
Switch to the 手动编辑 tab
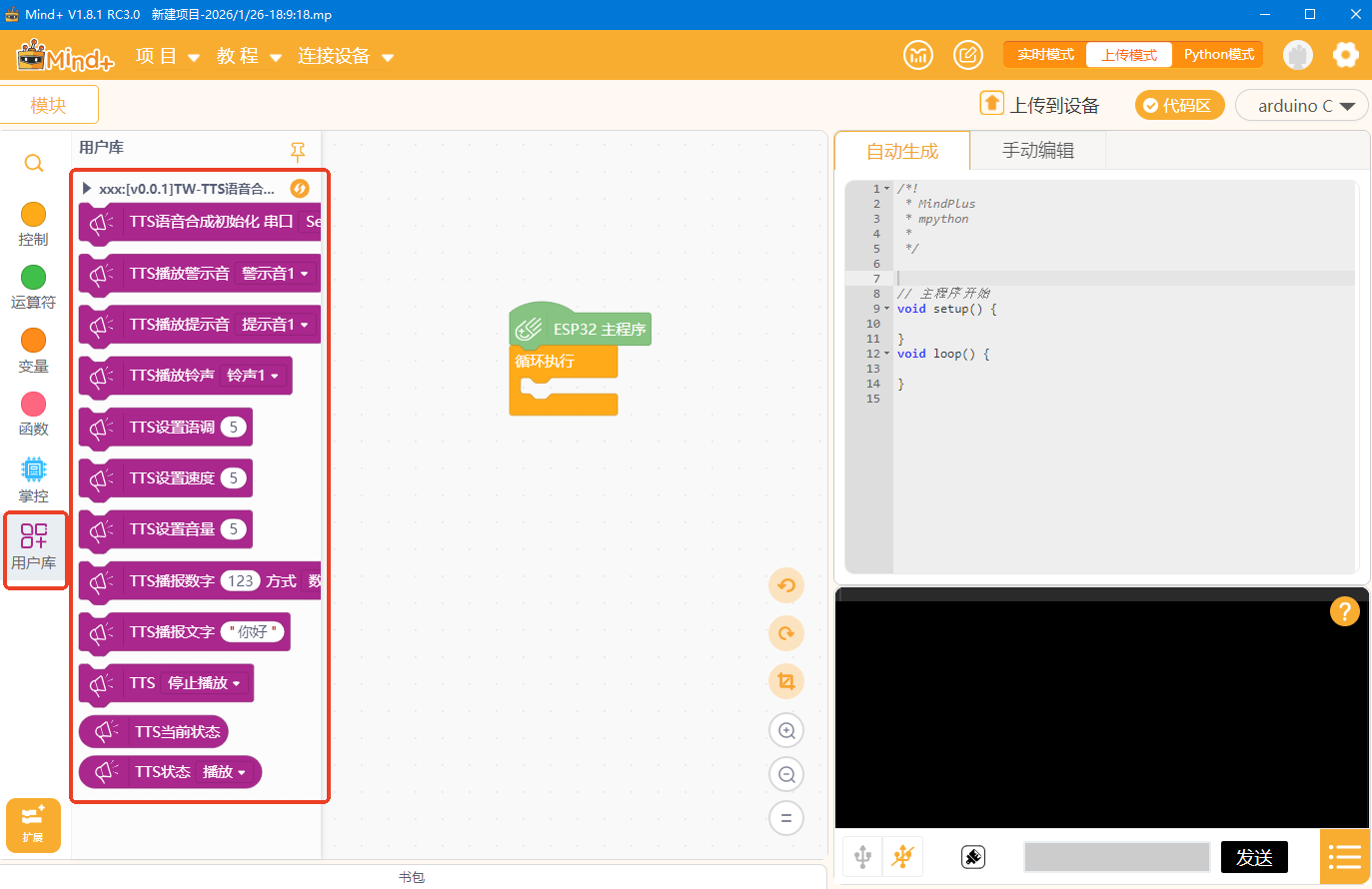(1038, 151)
